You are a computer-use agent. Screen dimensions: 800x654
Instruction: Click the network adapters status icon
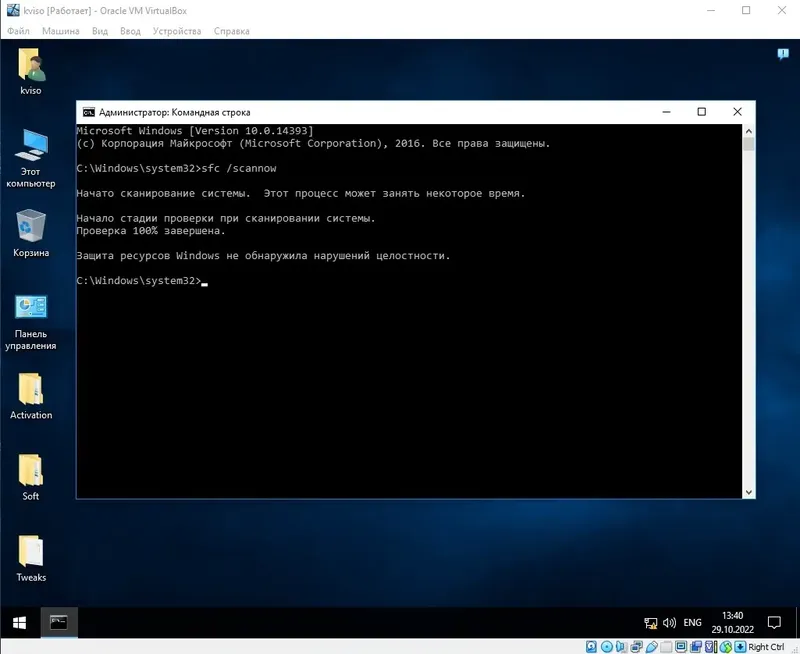[635, 647]
